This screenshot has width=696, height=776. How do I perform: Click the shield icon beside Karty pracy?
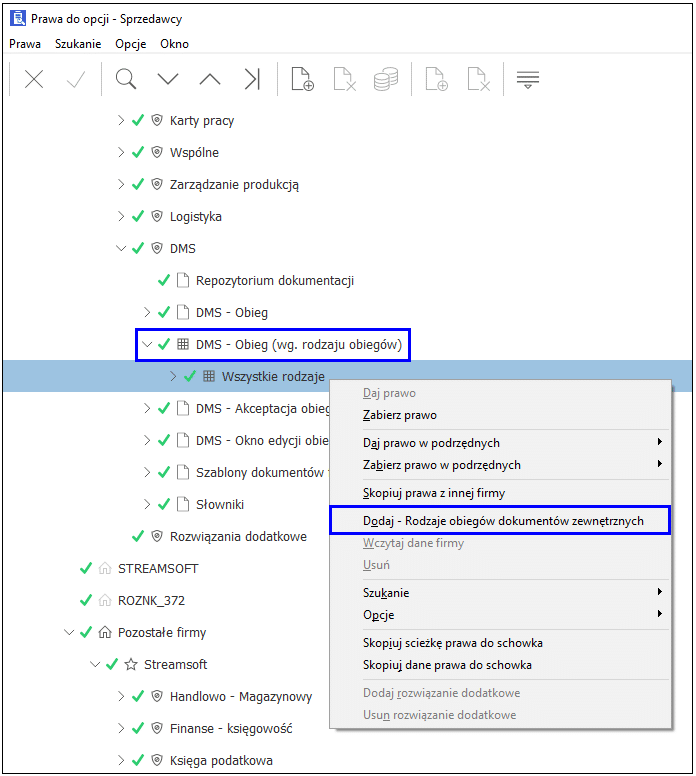point(157,120)
